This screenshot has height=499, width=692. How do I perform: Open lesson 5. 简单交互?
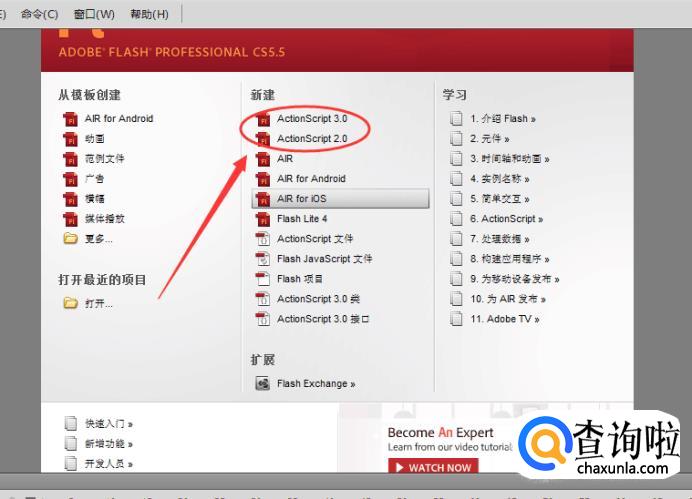pos(500,199)
